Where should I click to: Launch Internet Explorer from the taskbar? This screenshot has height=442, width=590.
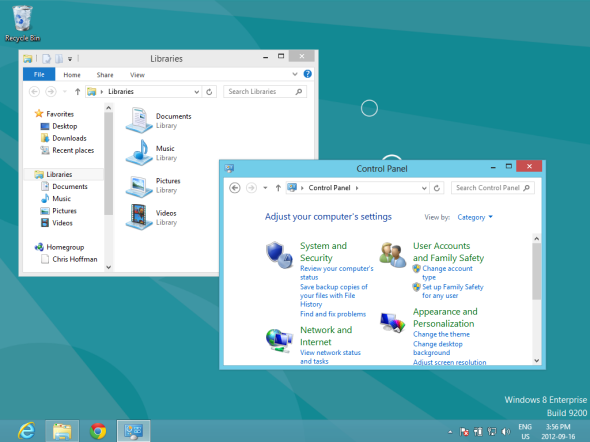click(x=27, y=431)
